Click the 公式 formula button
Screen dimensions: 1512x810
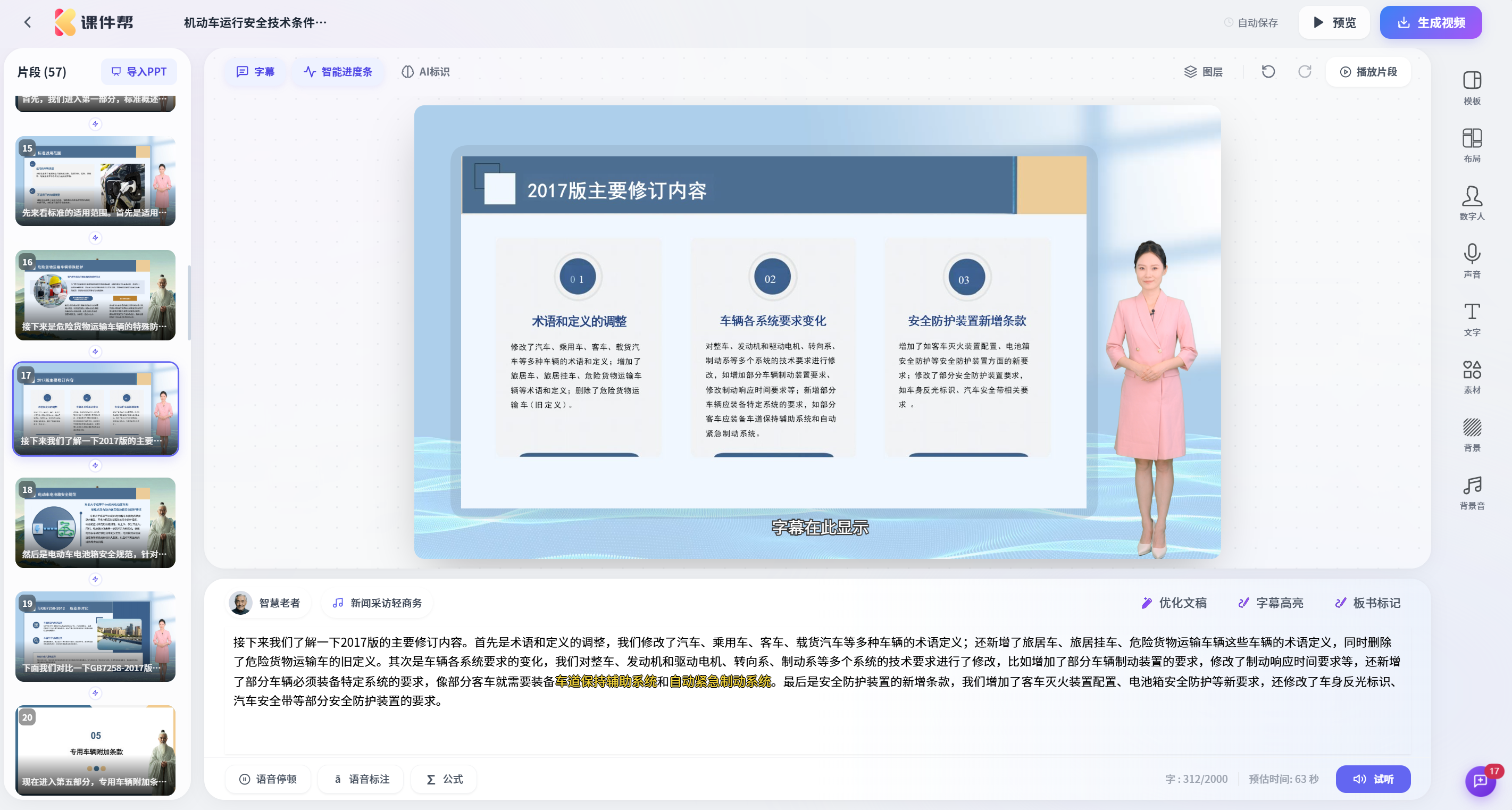pos(444,779)
